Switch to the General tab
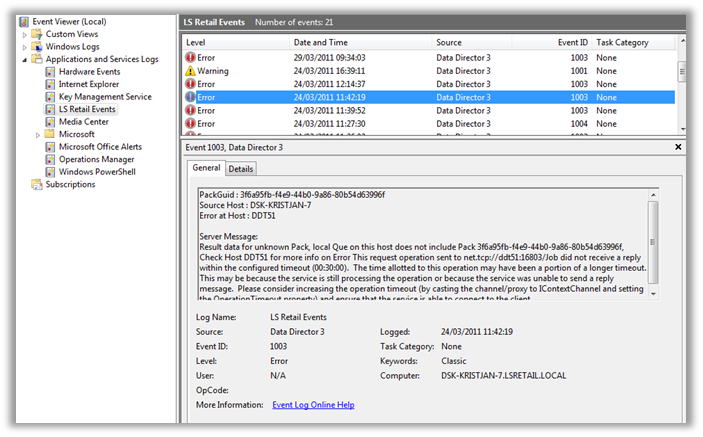 [206, 169]
